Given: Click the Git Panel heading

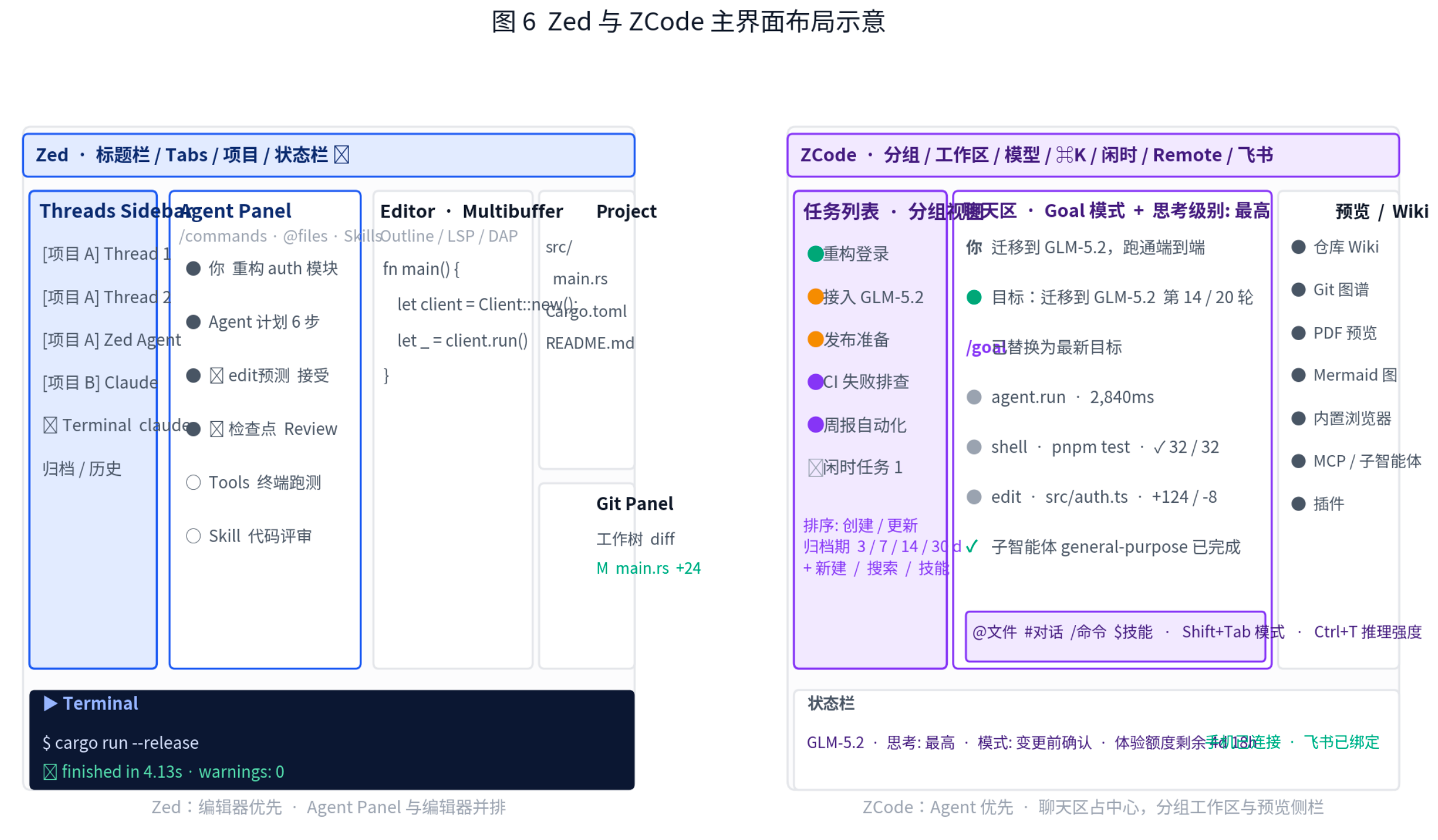Looking at the screenshot, I should (x=634, y=504).
